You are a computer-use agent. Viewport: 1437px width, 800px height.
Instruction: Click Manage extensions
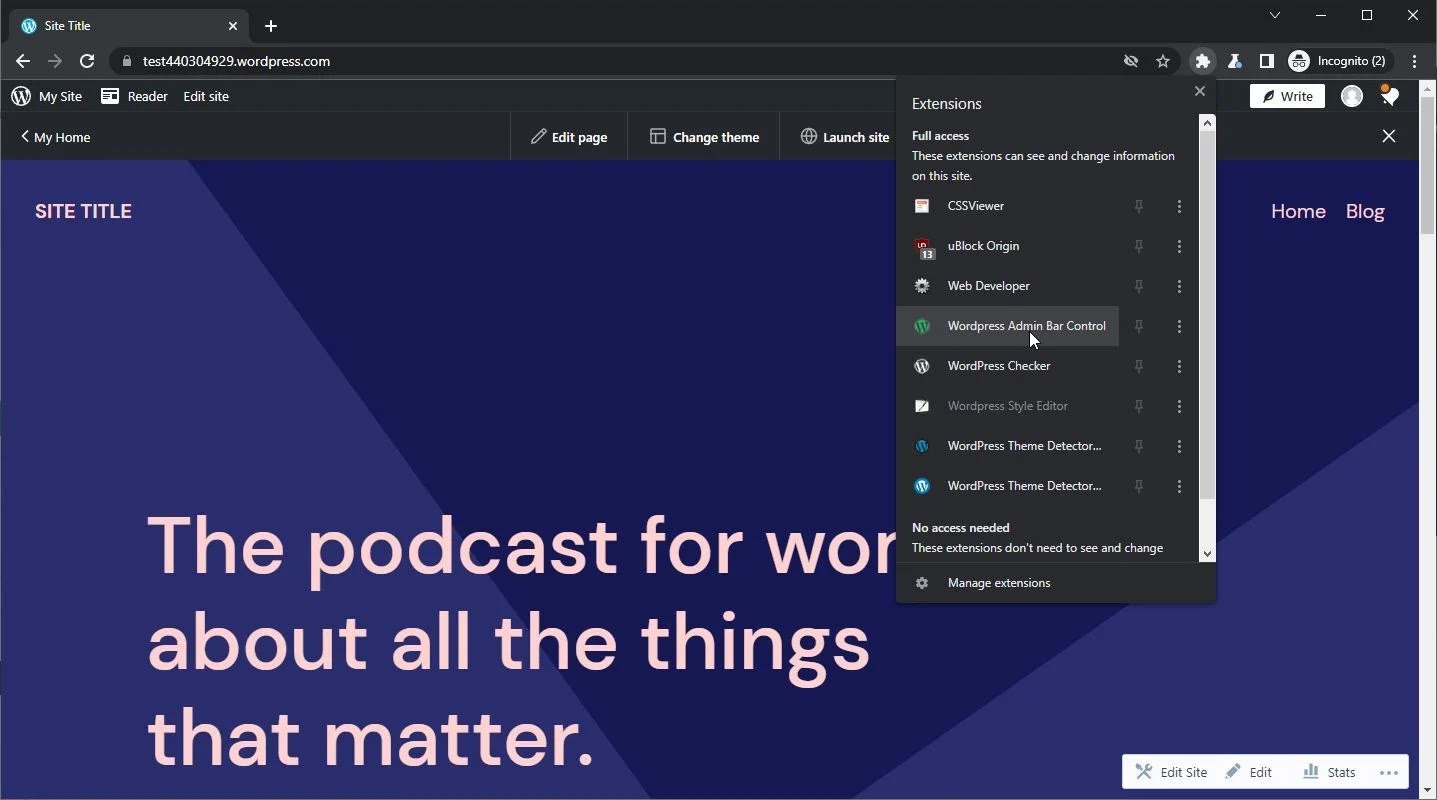click(1056, 583)
